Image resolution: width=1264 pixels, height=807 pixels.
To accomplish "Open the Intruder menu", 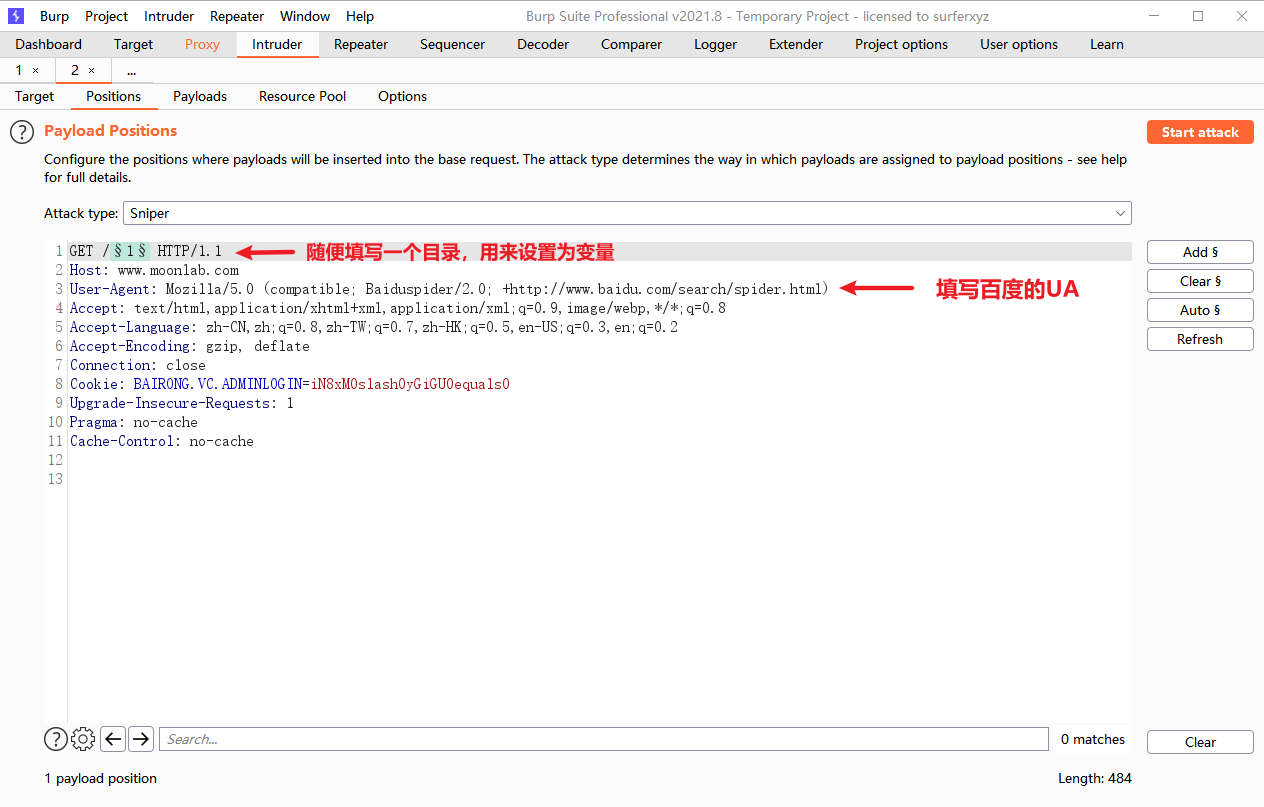I will (x=169, y=16).
